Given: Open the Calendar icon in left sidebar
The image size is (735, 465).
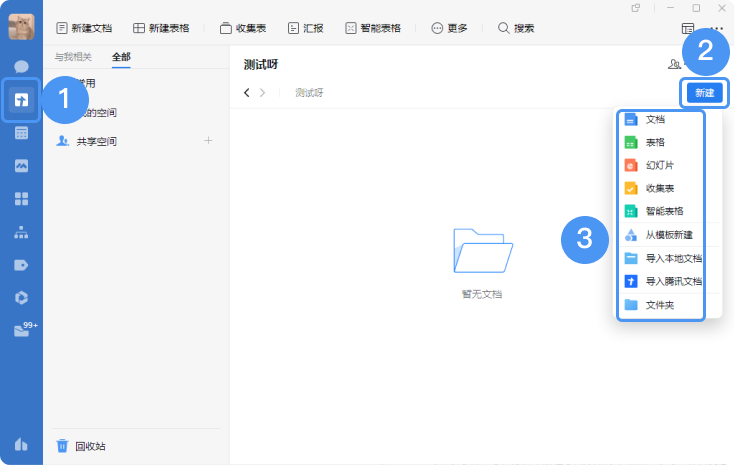Looking at the screenshot, I should 21,133.
